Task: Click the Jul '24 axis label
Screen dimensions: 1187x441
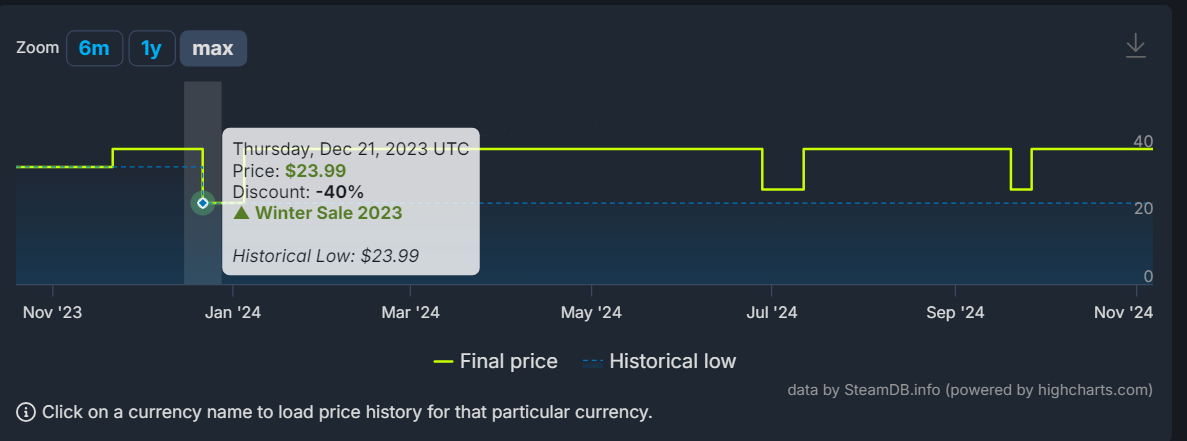Action: point(771,313)
